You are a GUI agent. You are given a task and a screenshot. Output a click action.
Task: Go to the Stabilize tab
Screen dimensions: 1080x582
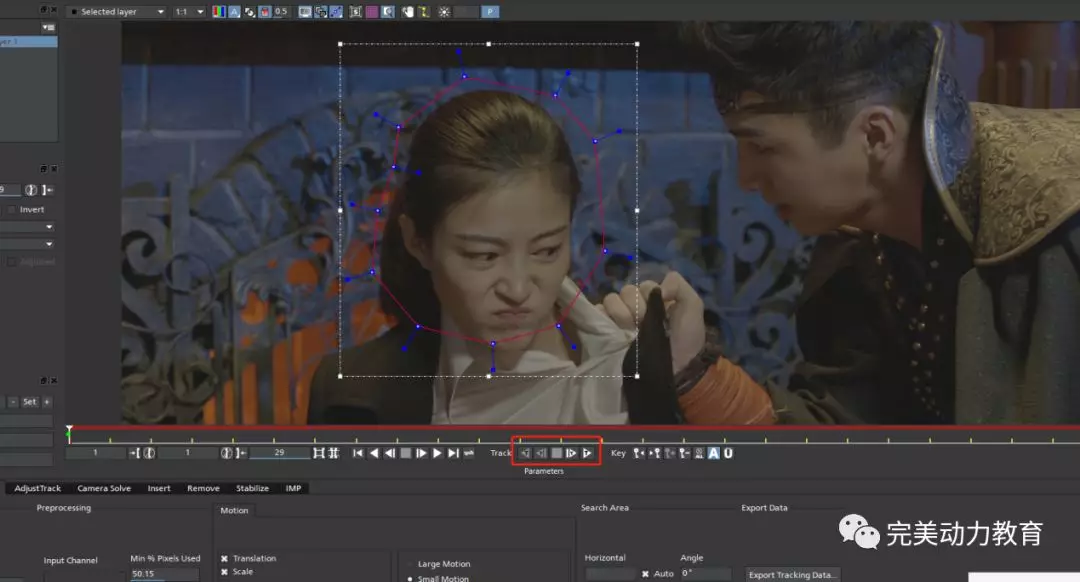253,488
